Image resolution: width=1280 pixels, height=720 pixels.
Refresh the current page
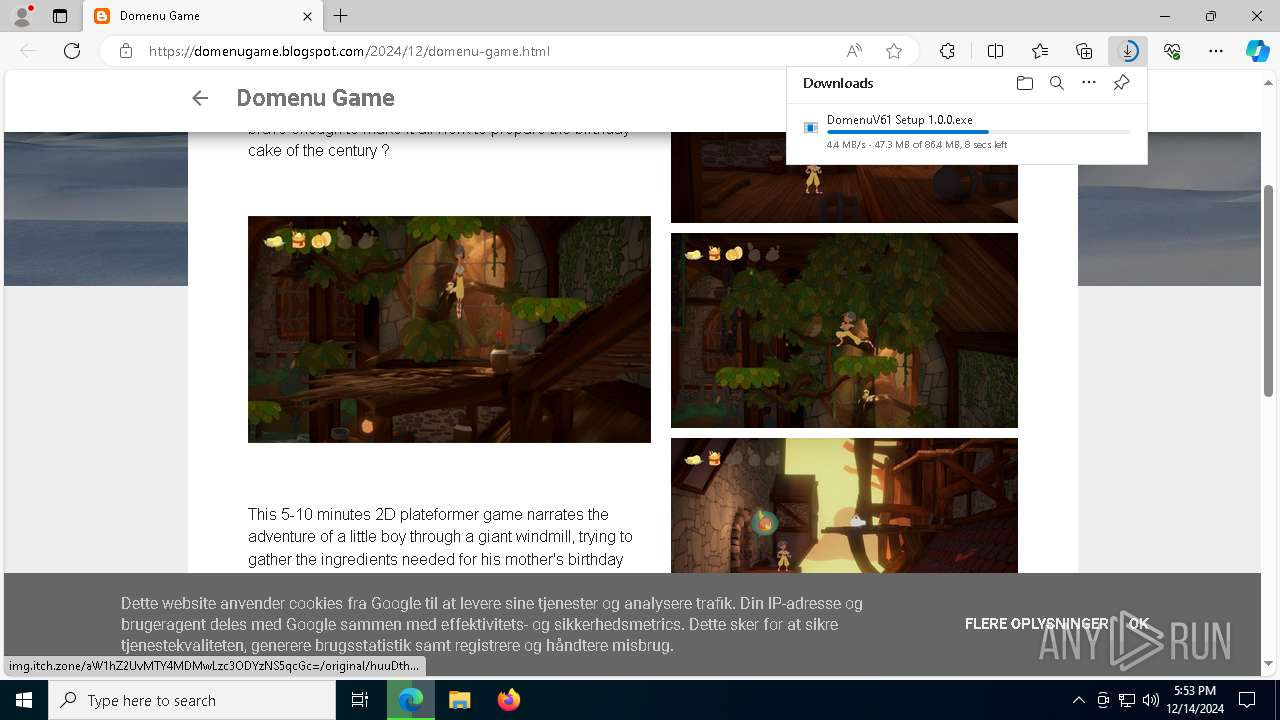tap(72, 51)
